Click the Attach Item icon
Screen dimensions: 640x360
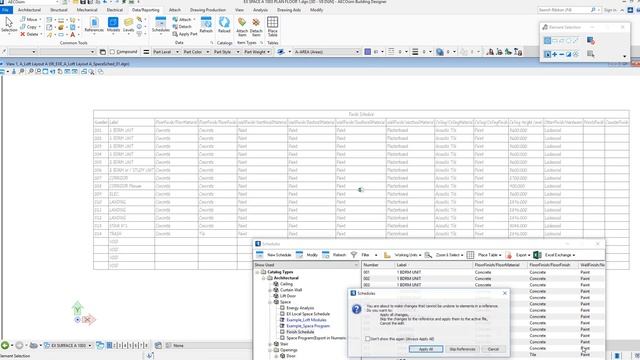click(242, 27)
